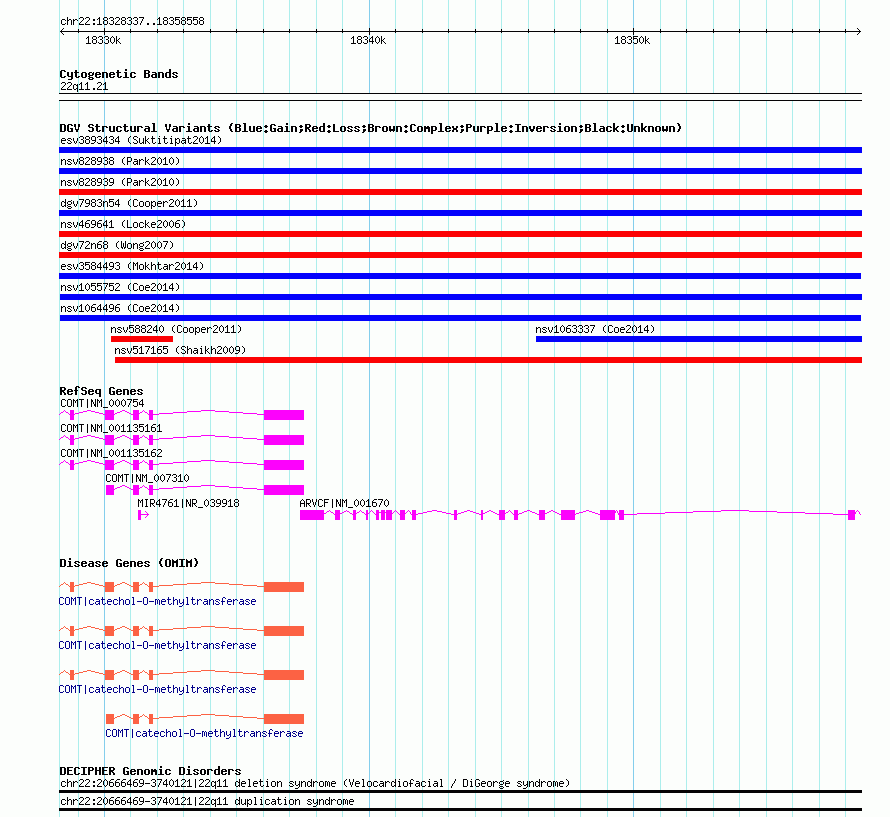Click the final ARVCF exon near right edge
This screenshot has height=817, width=890.
click(x=851, y=515)
